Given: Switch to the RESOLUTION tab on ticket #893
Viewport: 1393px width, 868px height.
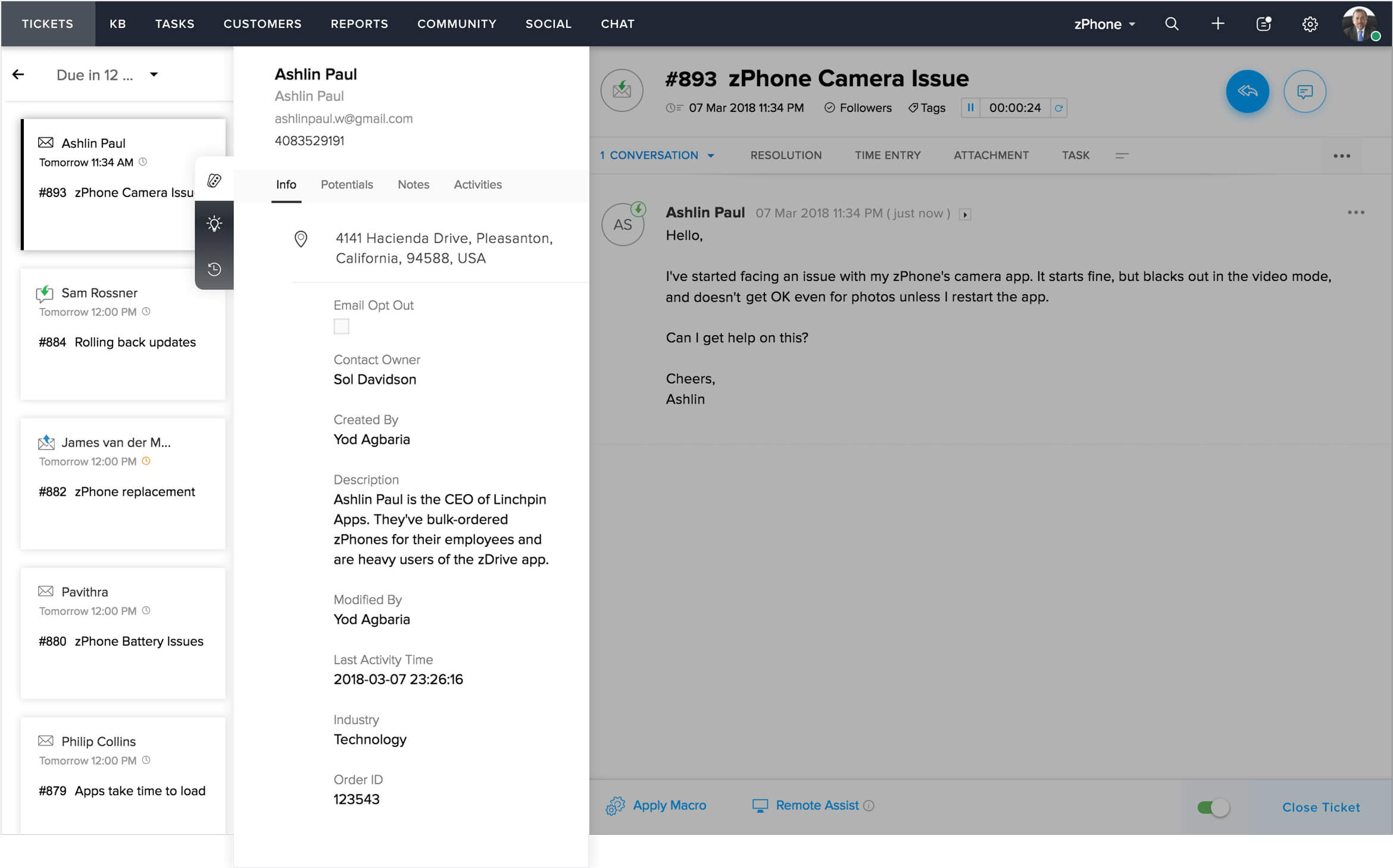Looking at the screenshot, I should point(786,154).
